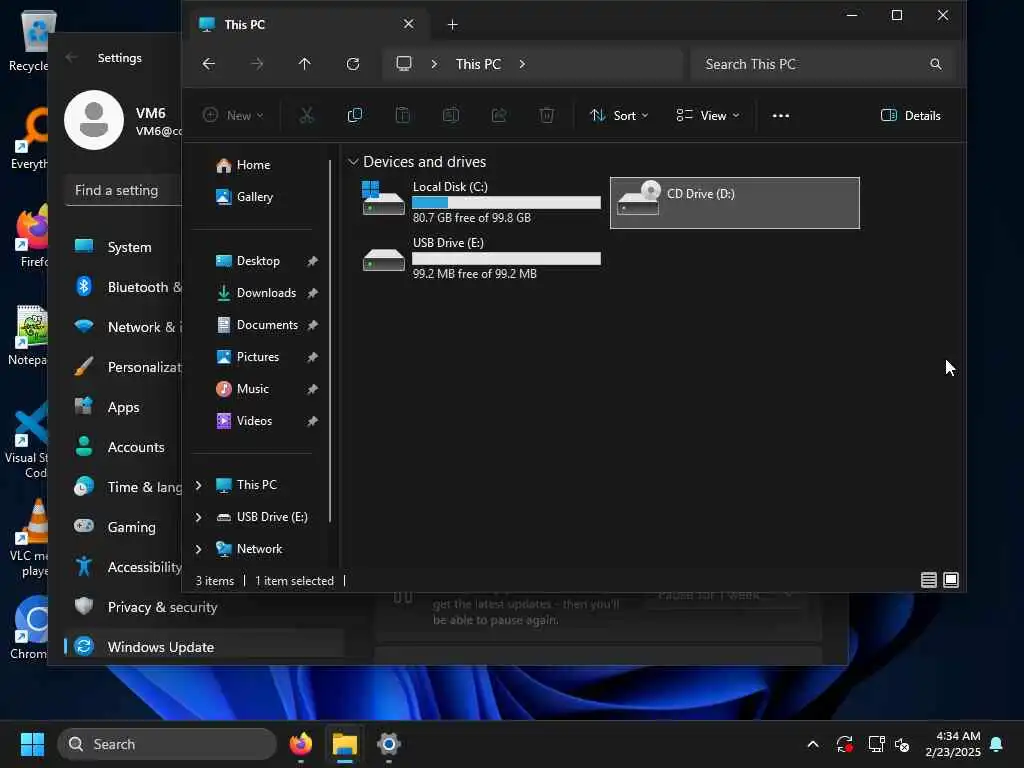Click the navigation pane scrollbar
The width and height of the screenshot is (1024, 768).
[x=330, y=340]
